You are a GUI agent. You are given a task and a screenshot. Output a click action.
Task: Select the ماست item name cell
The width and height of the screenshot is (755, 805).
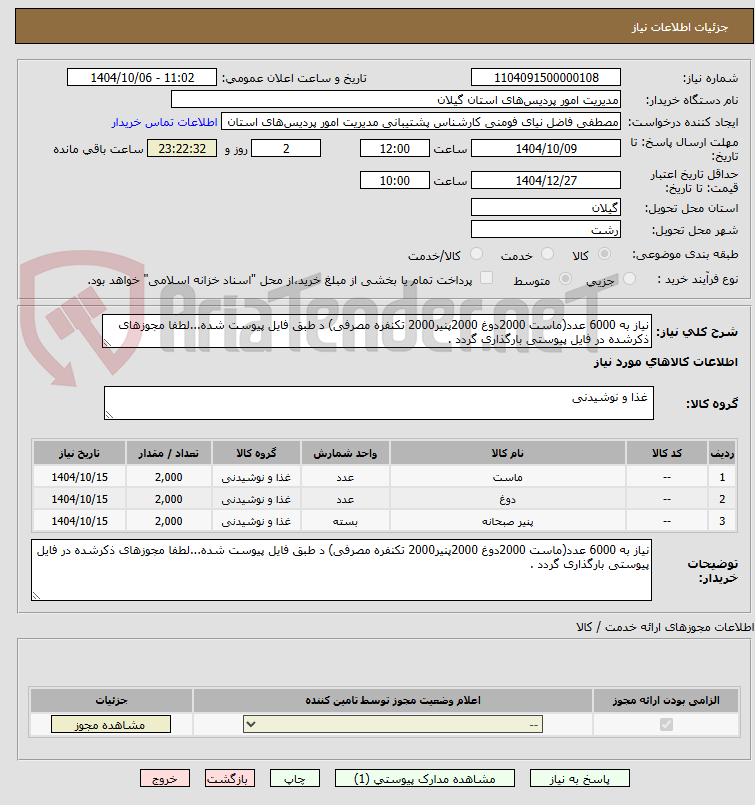508,477
